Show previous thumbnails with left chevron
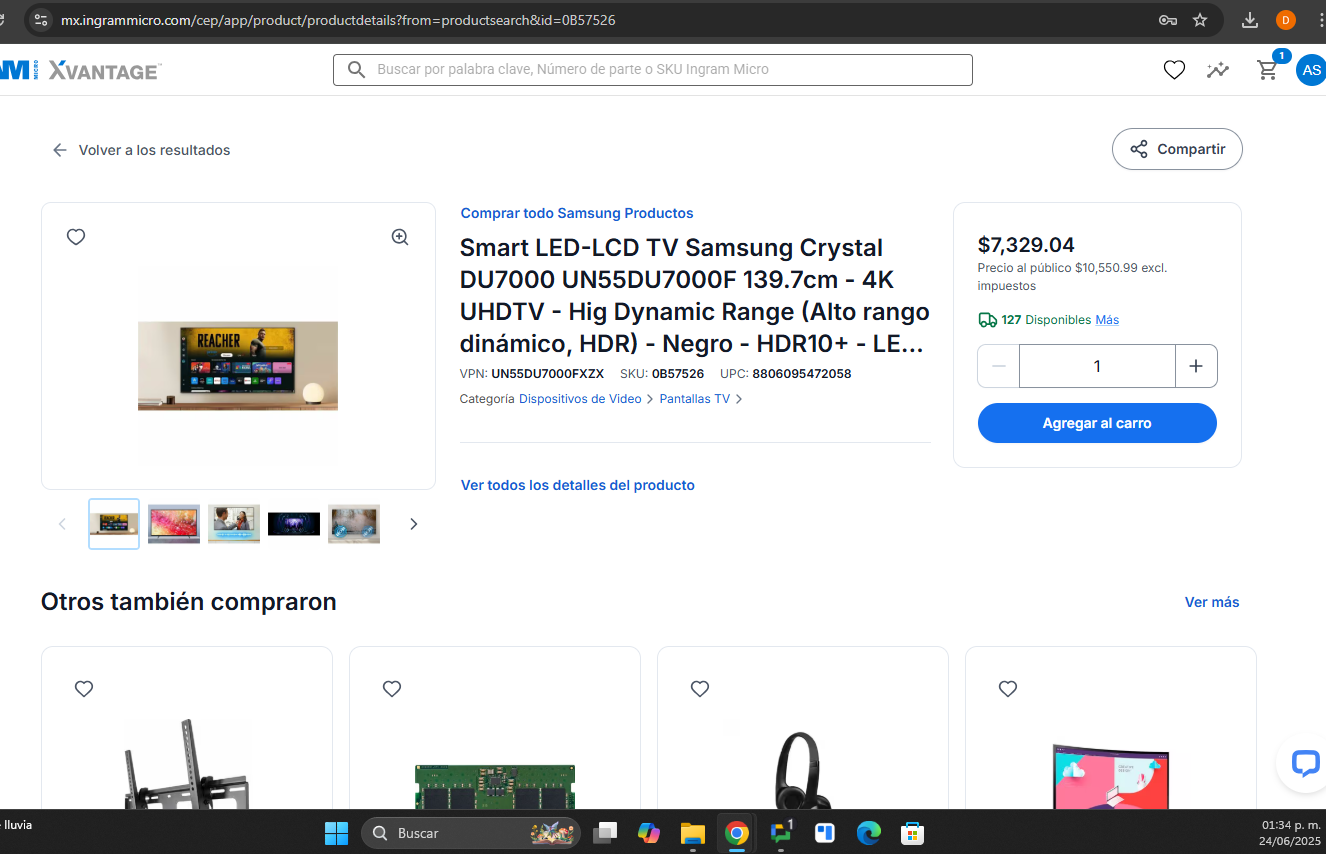Screen dimensions: 1326x854 (x=62, y=524)
